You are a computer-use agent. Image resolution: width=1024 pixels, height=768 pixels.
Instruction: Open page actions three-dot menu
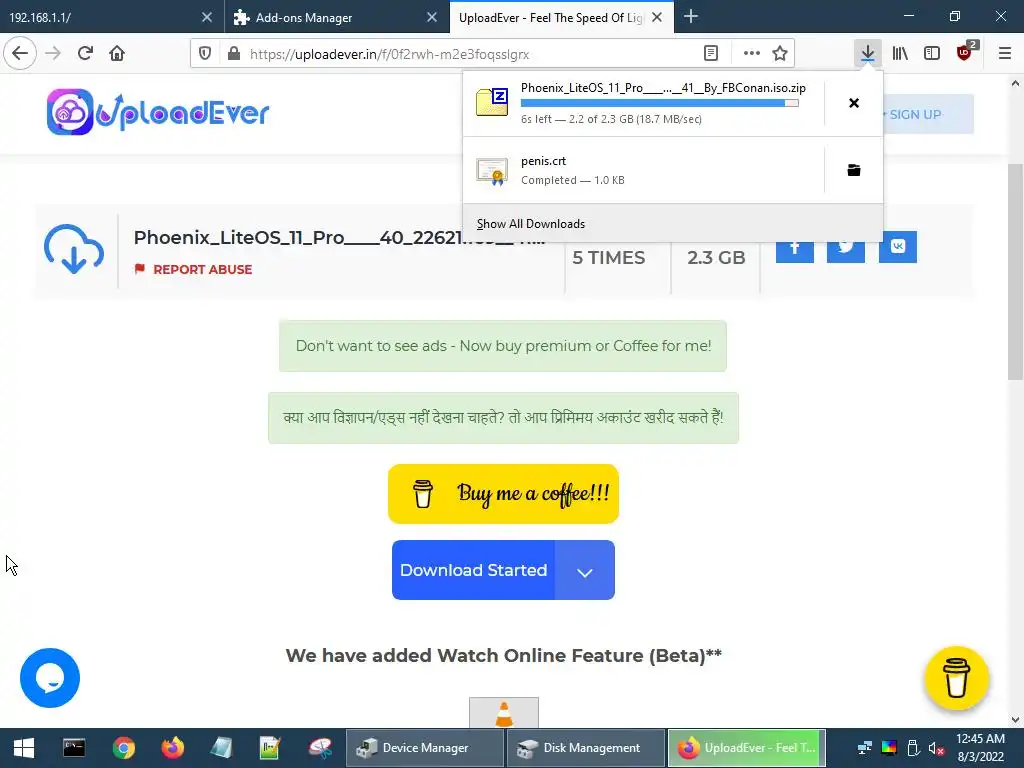pyautogui.click(x=752, y=54)
